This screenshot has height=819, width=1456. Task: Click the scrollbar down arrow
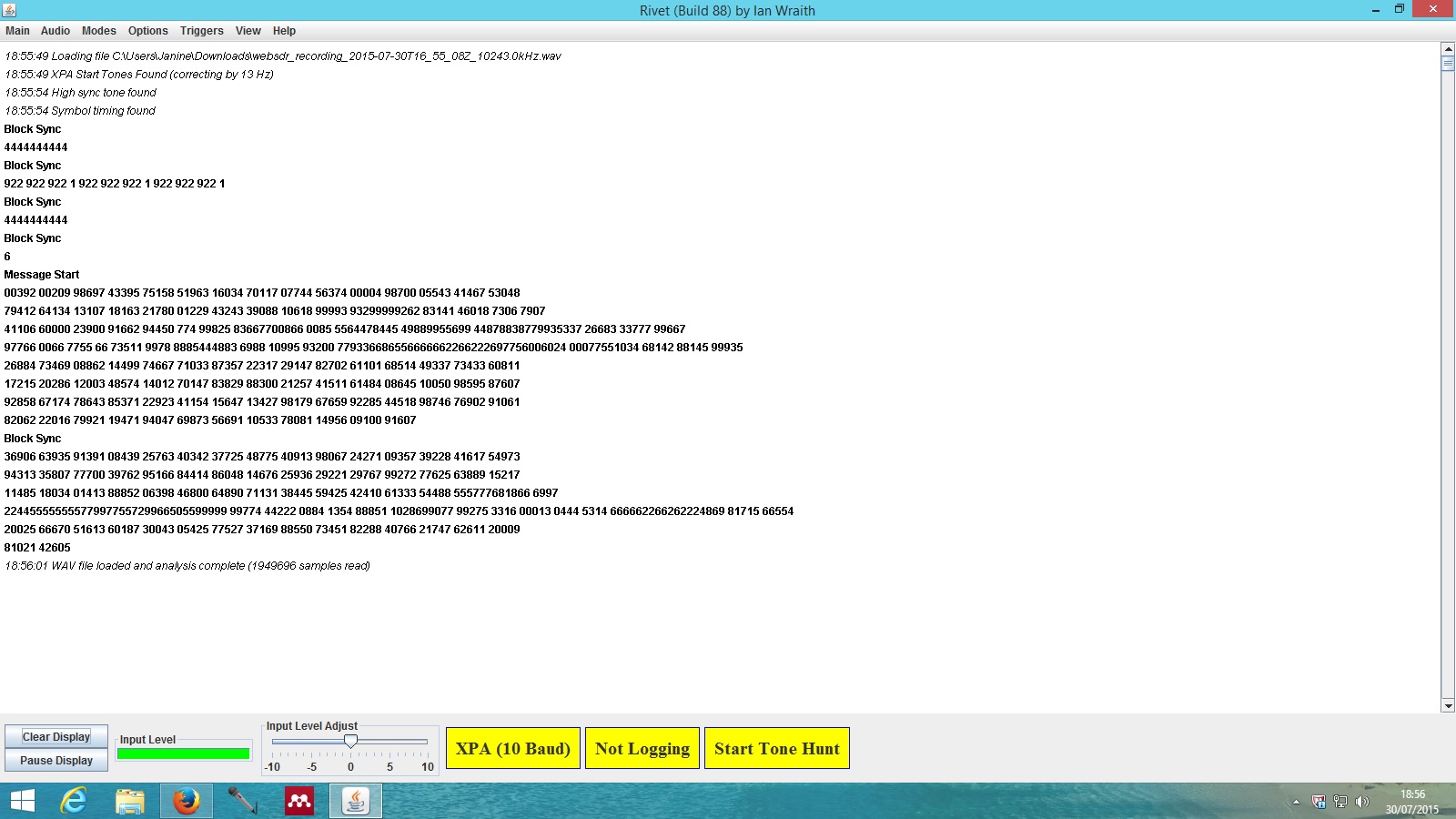tap(1448, 705)
